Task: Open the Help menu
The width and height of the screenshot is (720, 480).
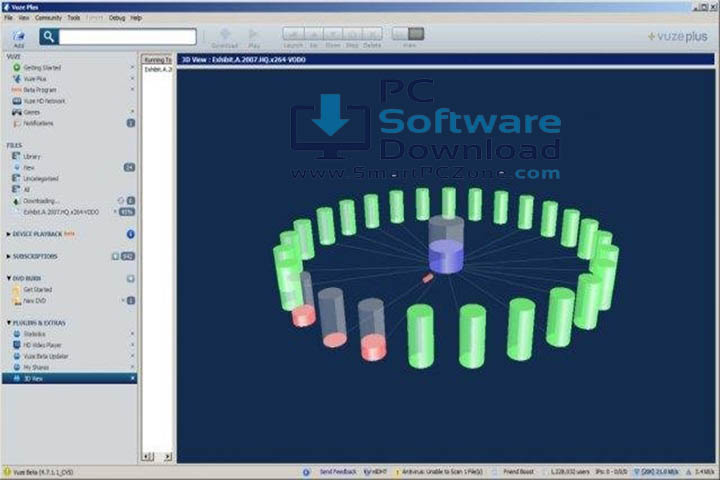Action: click(136, 18)
